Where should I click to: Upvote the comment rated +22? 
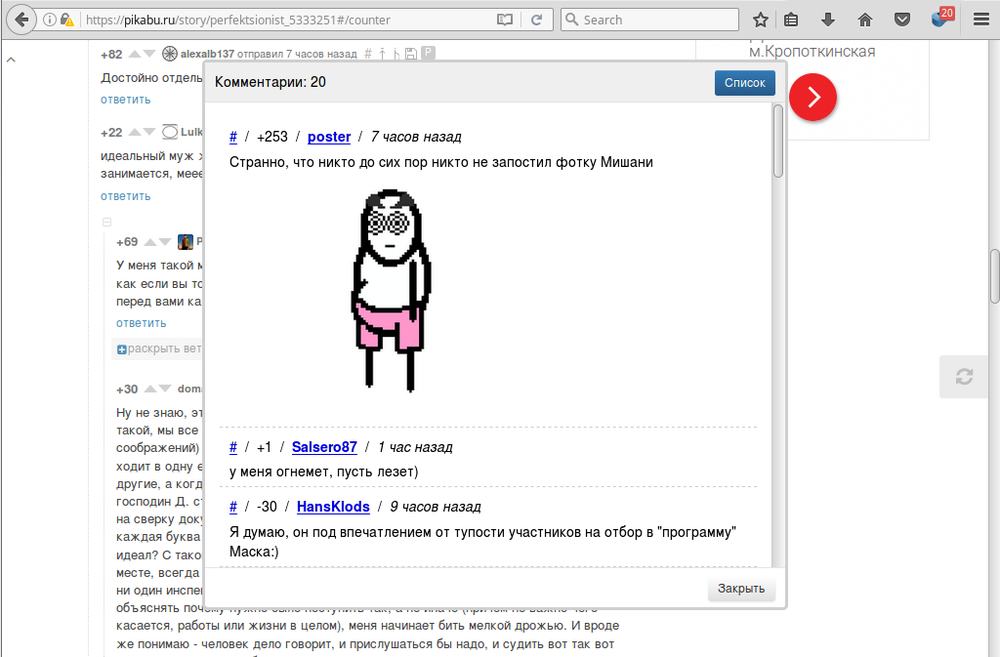(135, 132)
